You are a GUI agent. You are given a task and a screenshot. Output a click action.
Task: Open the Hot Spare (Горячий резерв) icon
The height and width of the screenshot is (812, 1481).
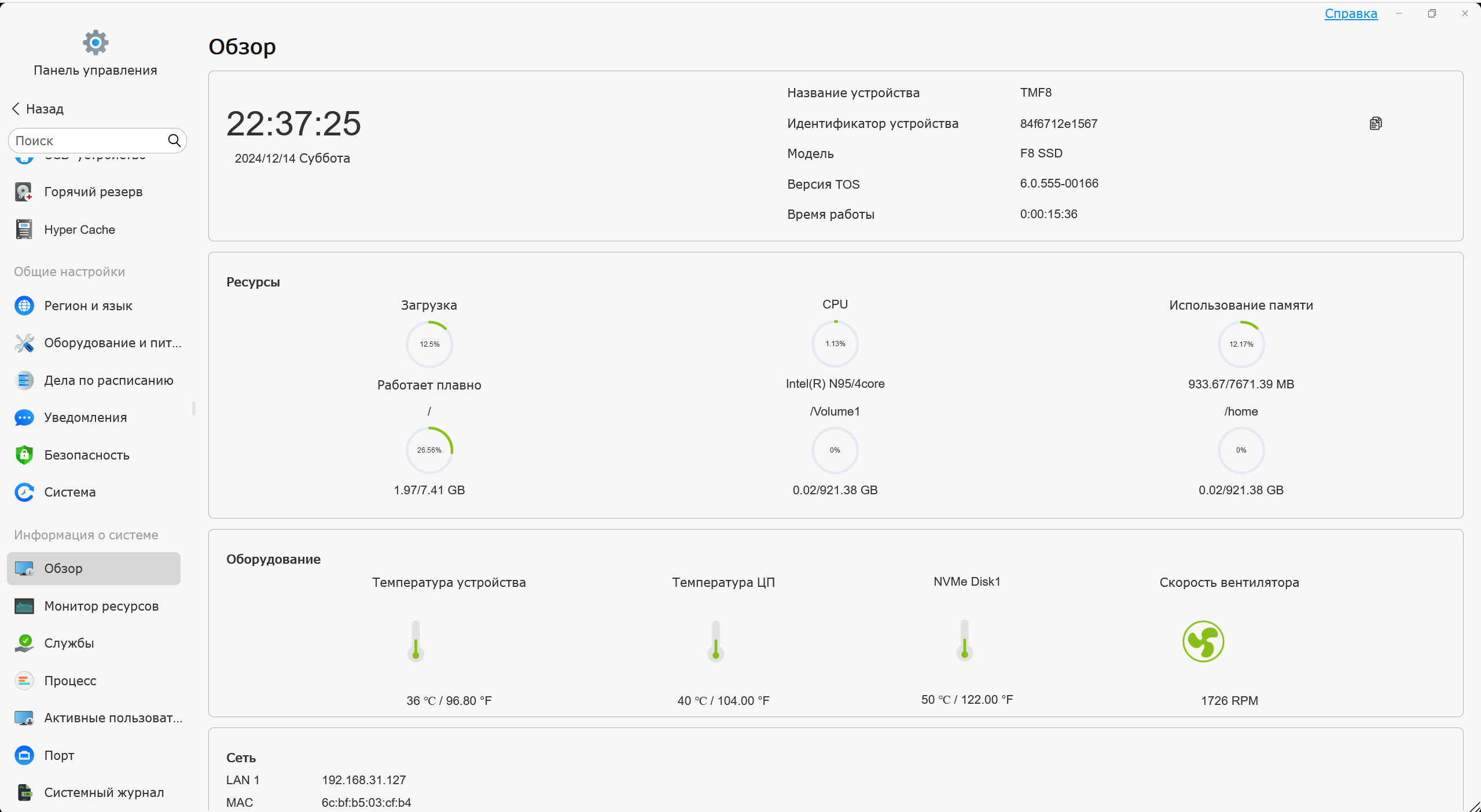coord(24,192)
